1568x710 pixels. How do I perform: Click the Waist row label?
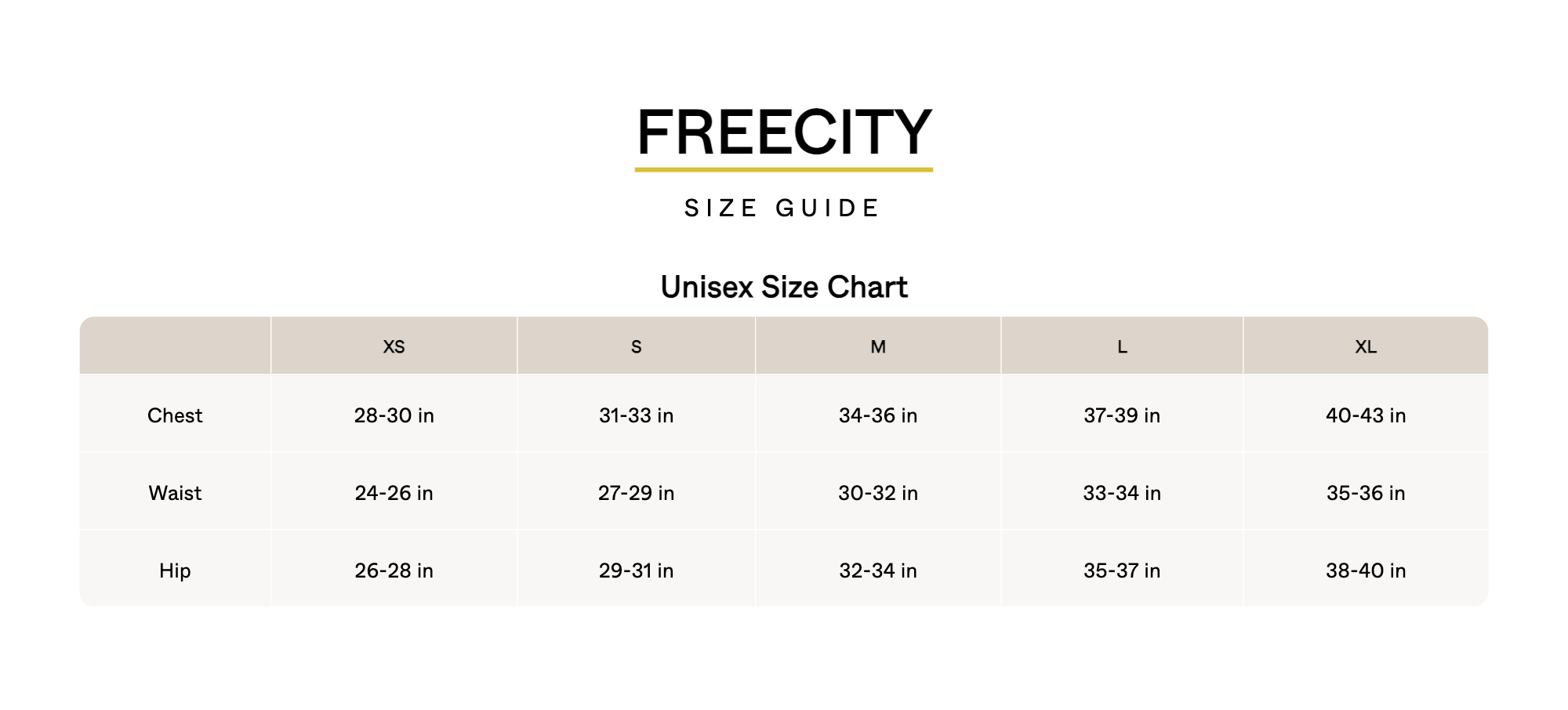[x=175, y=493]
